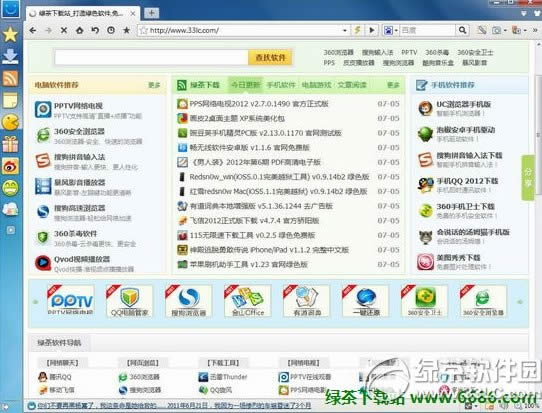The image size is (542, 413).
Task: Go back with the Back arrow
Action: [33, 30]
